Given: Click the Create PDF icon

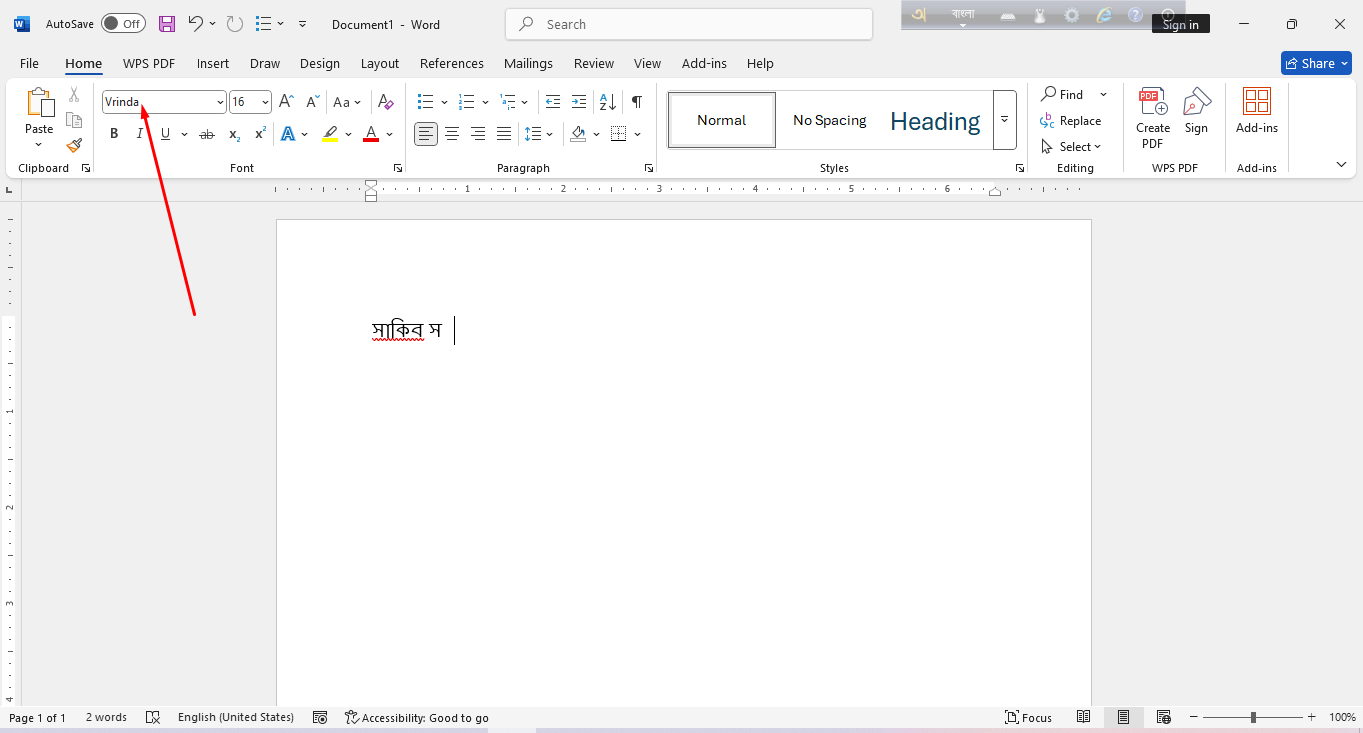Looking at the screenshot, I should tap(1153, 117).
